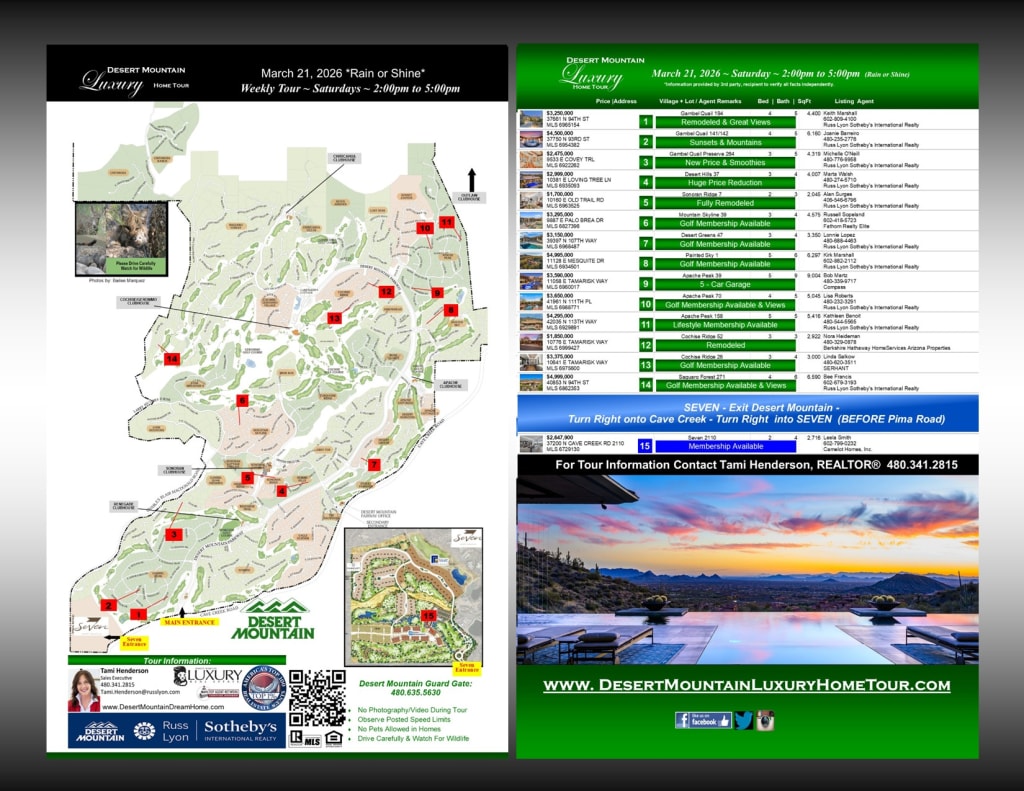Image resolution: width=1024 pixels, height=791 pixels.
Task: Click the '5 - Car Garage' banner
Action: (x=724, y=284)
